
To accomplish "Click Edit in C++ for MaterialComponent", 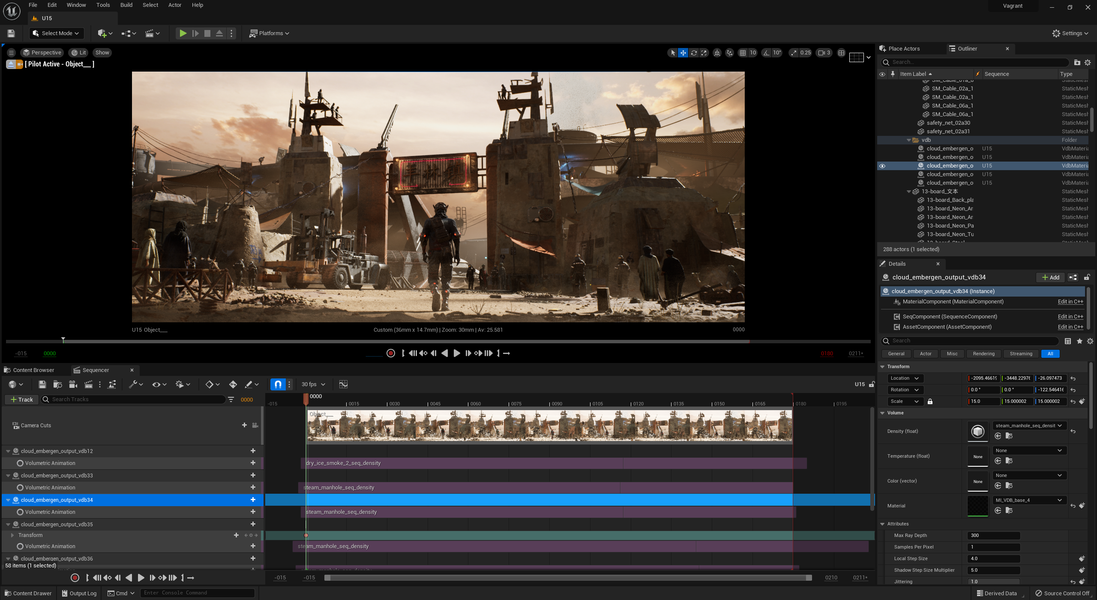I will (1070, 301).
